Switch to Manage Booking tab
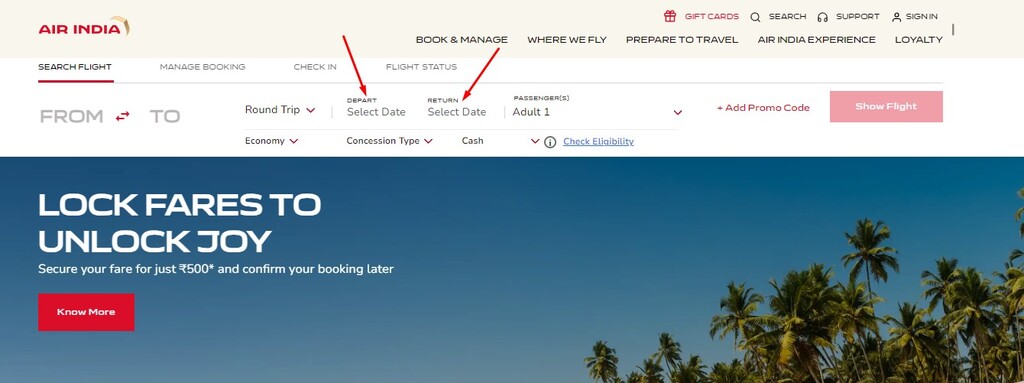The image size is (1024, 383). pyautogui.click(x=202, y=67)
